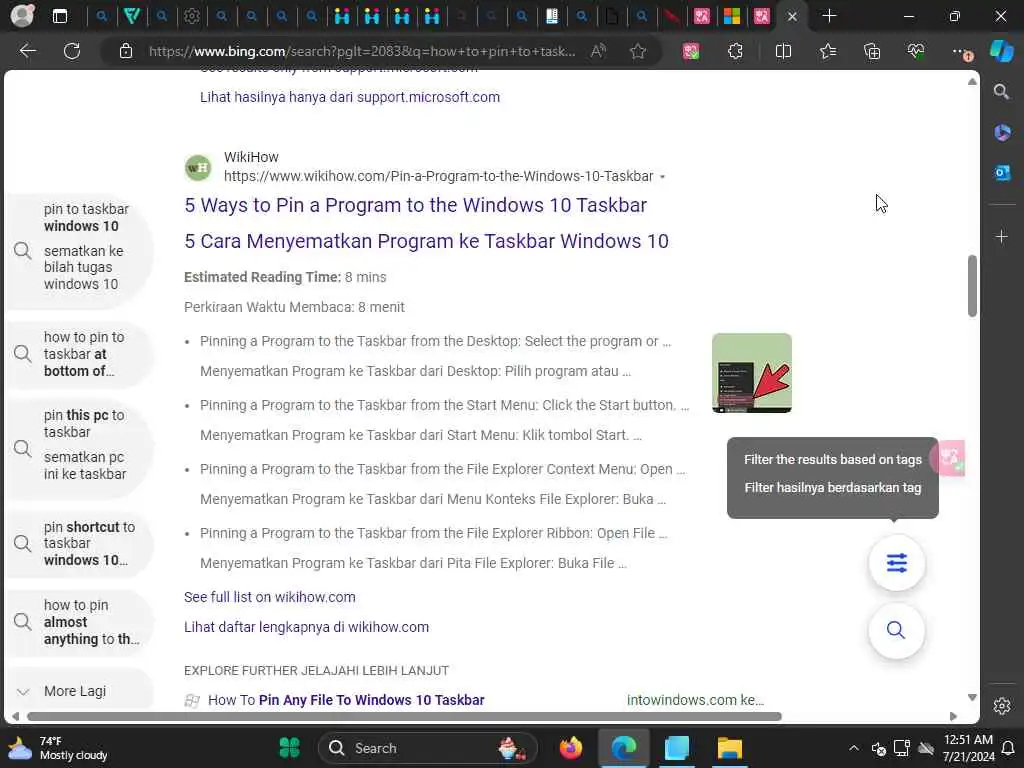This screenshot has height=768, width=1024.
Task: Select 'how to pin almost anything' suggestion
Action: 80,622
